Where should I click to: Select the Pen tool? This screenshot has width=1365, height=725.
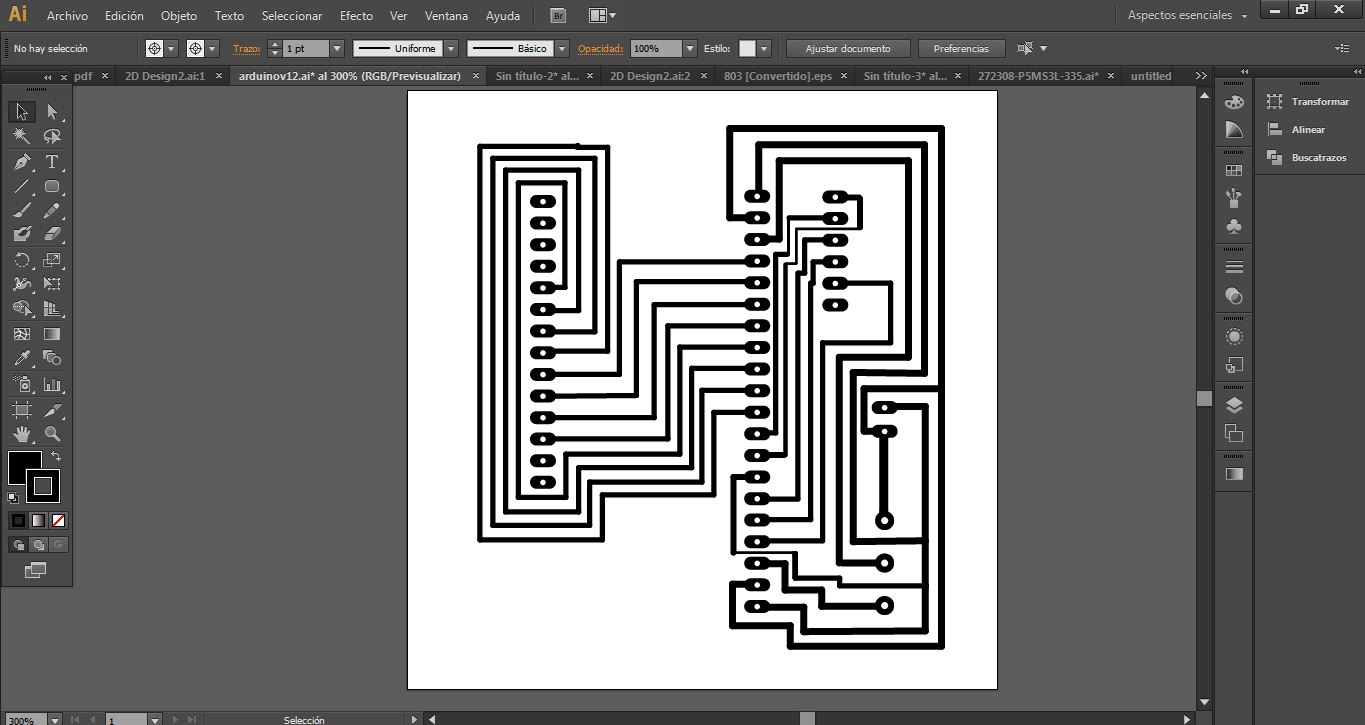pos(22,162)
